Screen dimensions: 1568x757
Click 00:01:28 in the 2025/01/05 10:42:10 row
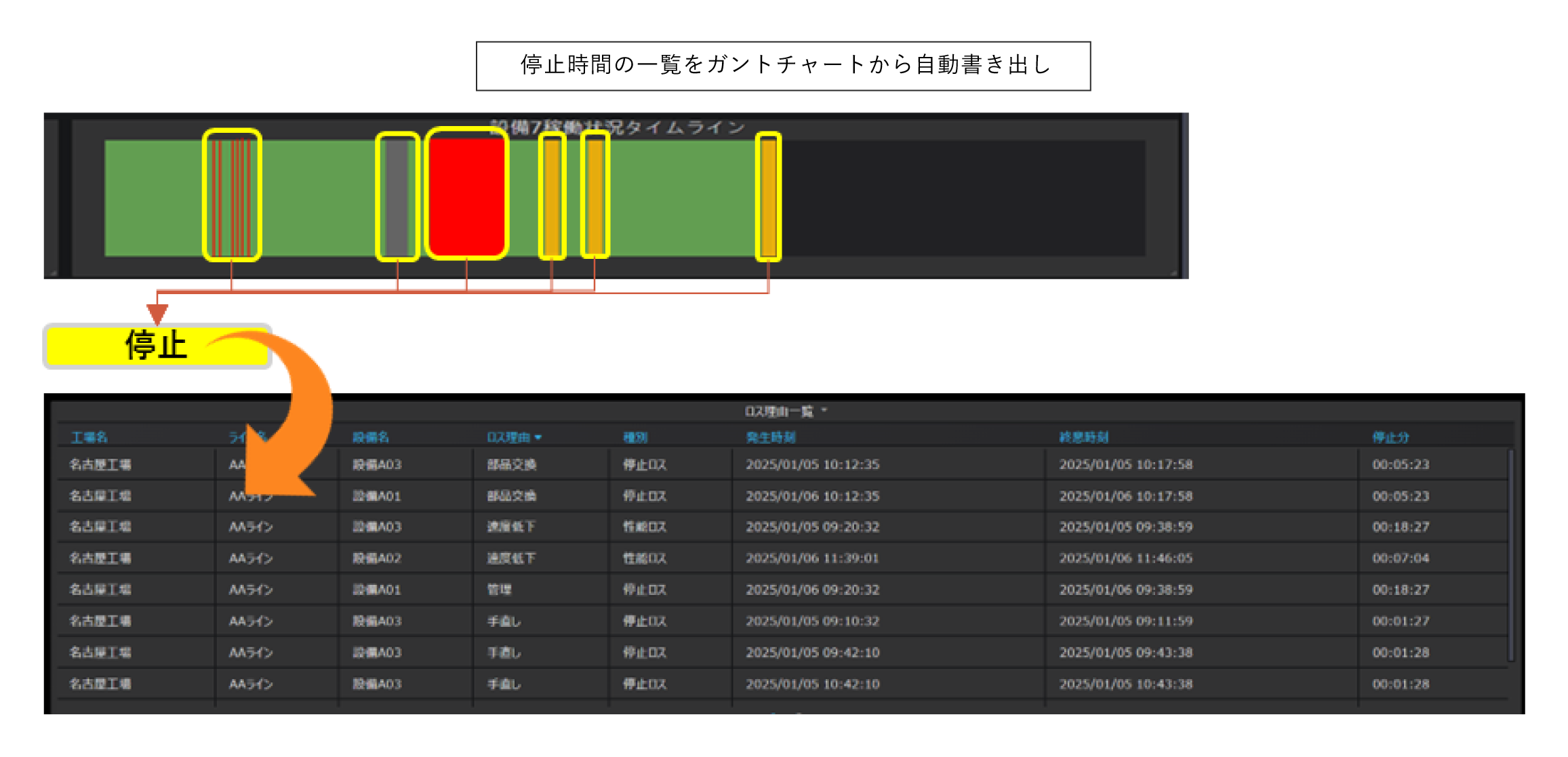[1401, 684]
